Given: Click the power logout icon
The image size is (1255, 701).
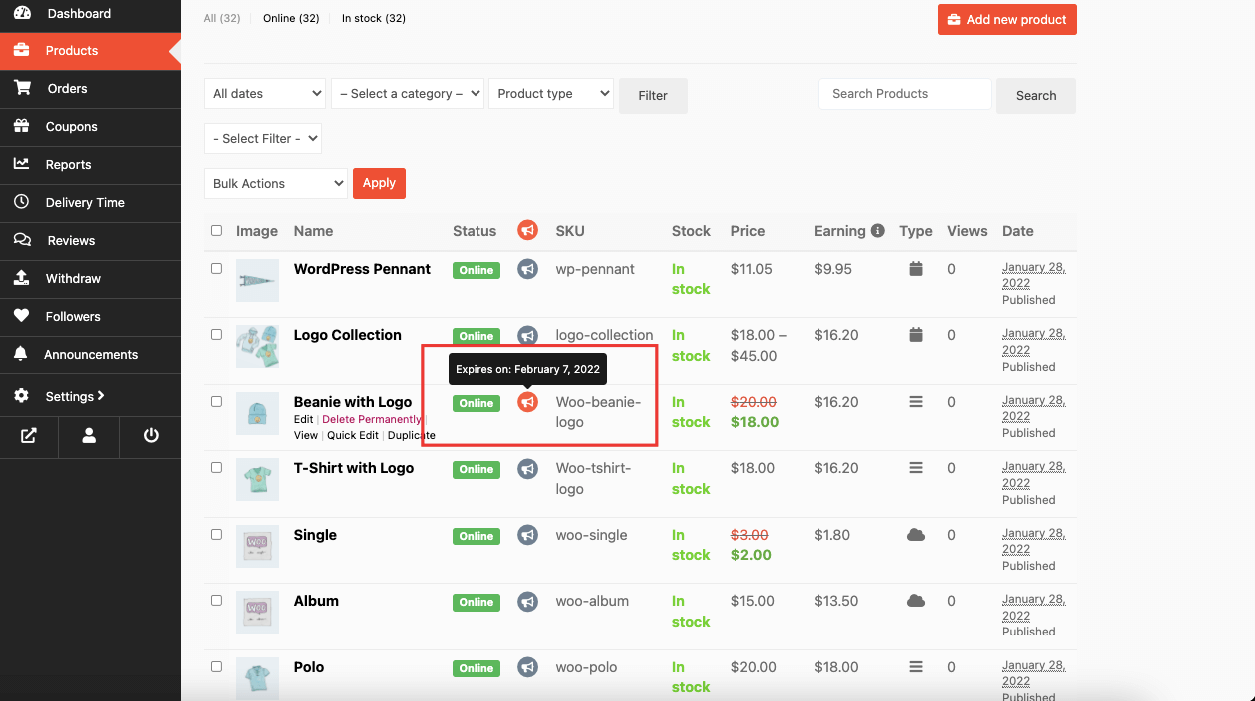Looking at the screenshot, I should pyautogui.click(x=151, y=436).
